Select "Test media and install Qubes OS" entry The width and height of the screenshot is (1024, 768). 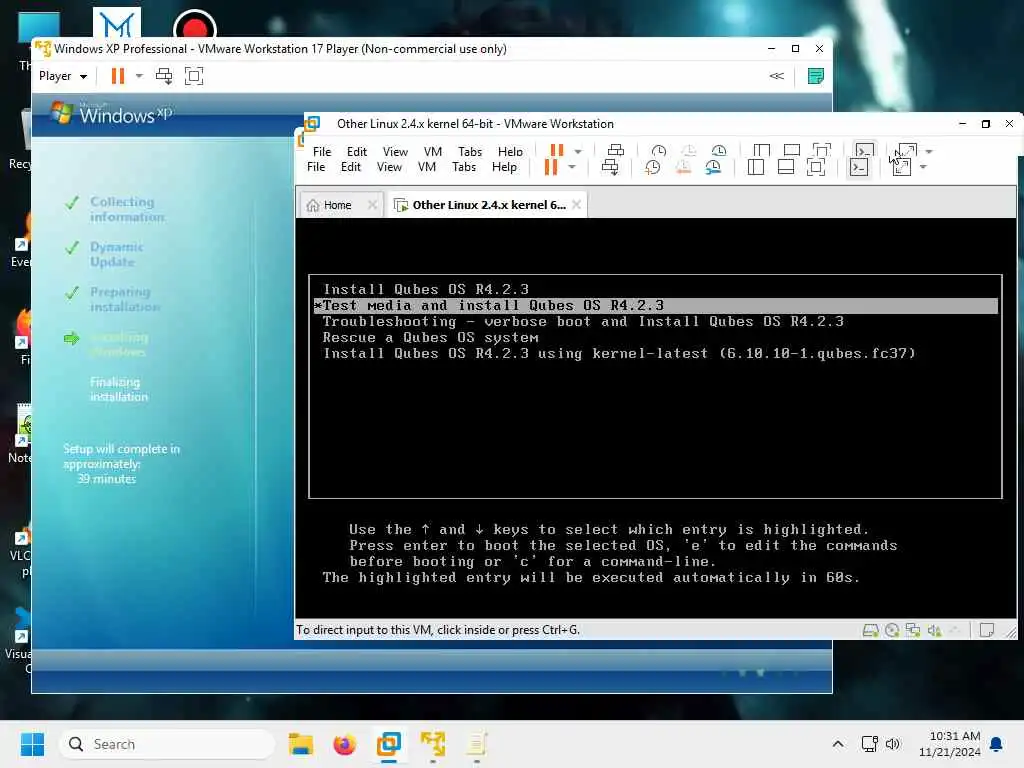(x=656, y=306)
